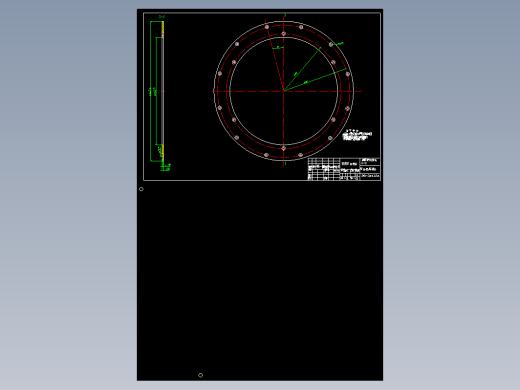Click the small circle marker below the drawing frame
Viewport: 520px width, 390px height.
coord(141,189)
